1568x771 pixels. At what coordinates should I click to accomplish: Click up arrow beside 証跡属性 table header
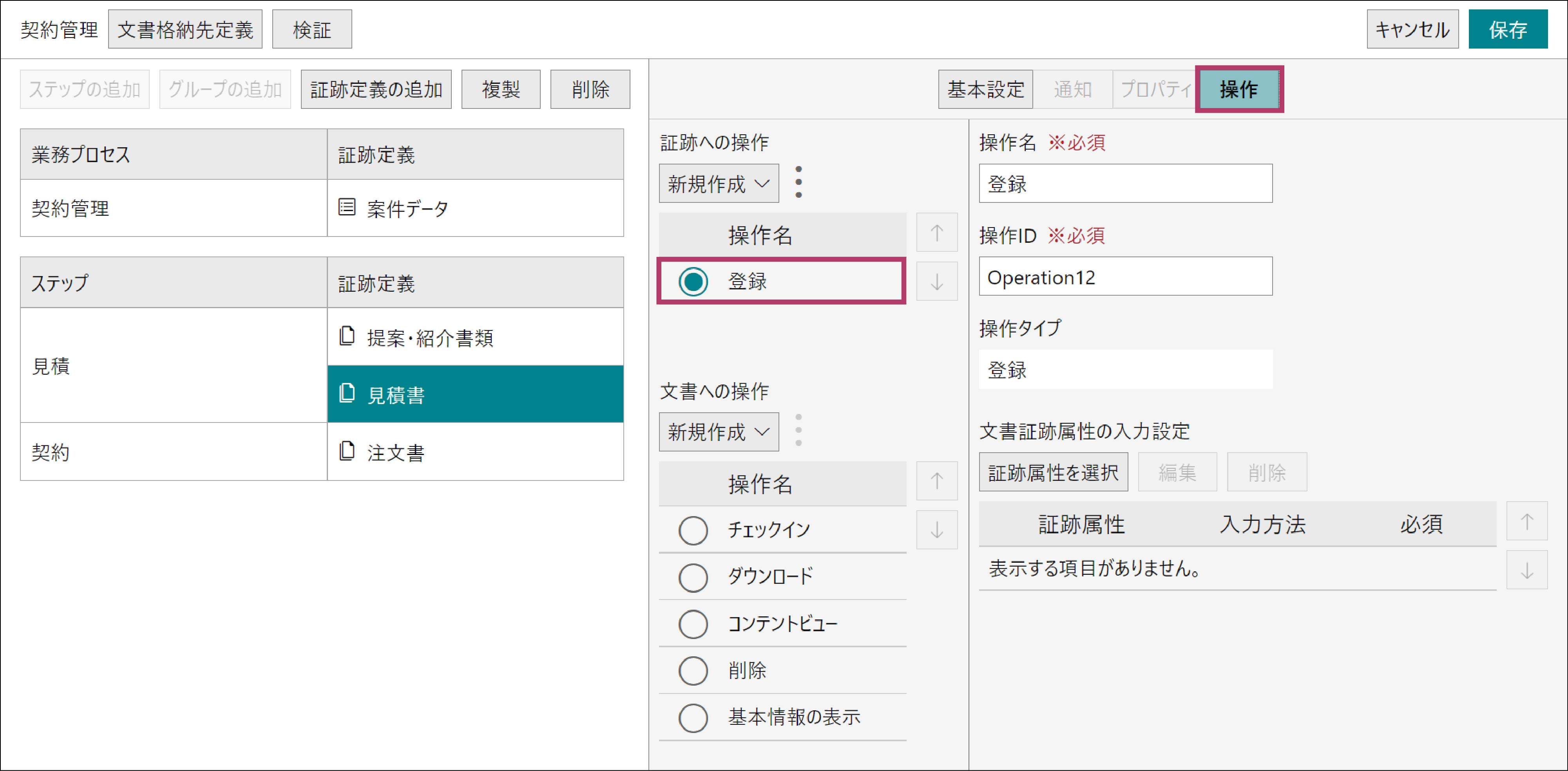click(1526, 521)
